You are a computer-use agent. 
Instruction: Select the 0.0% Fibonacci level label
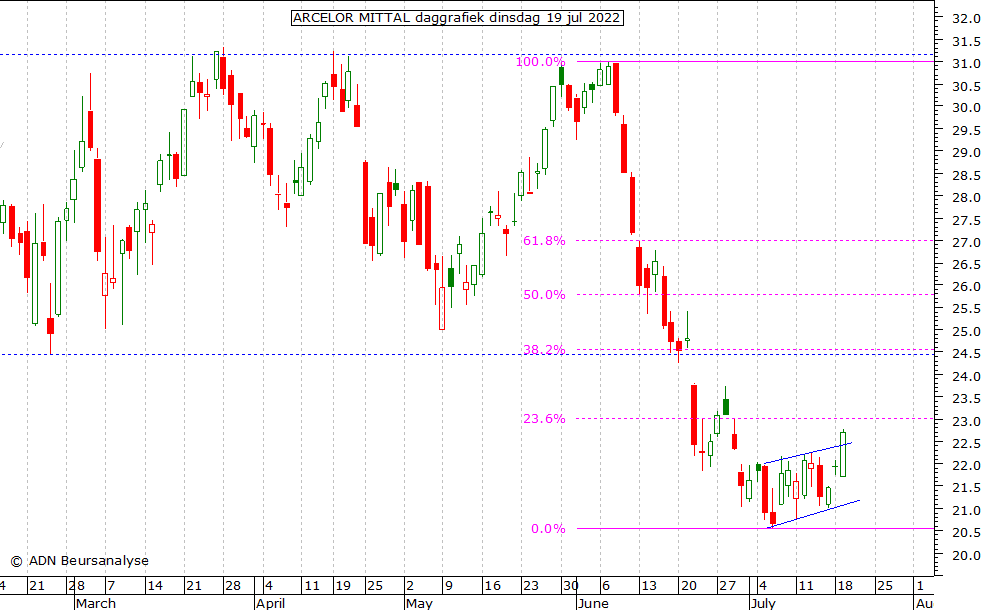tap(548, 529)
